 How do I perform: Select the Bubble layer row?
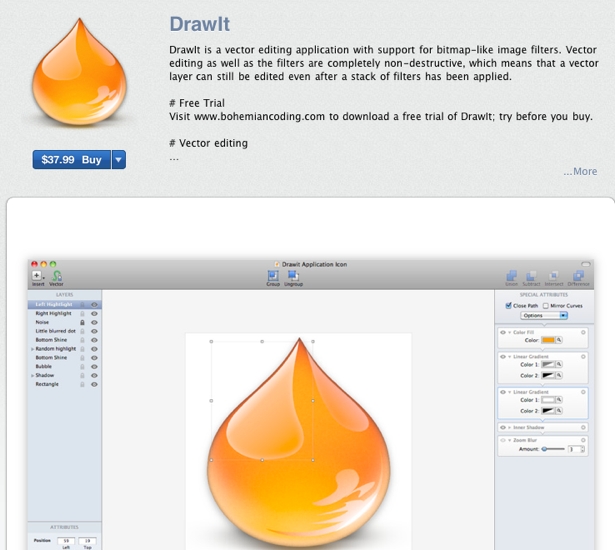(65, 367)
